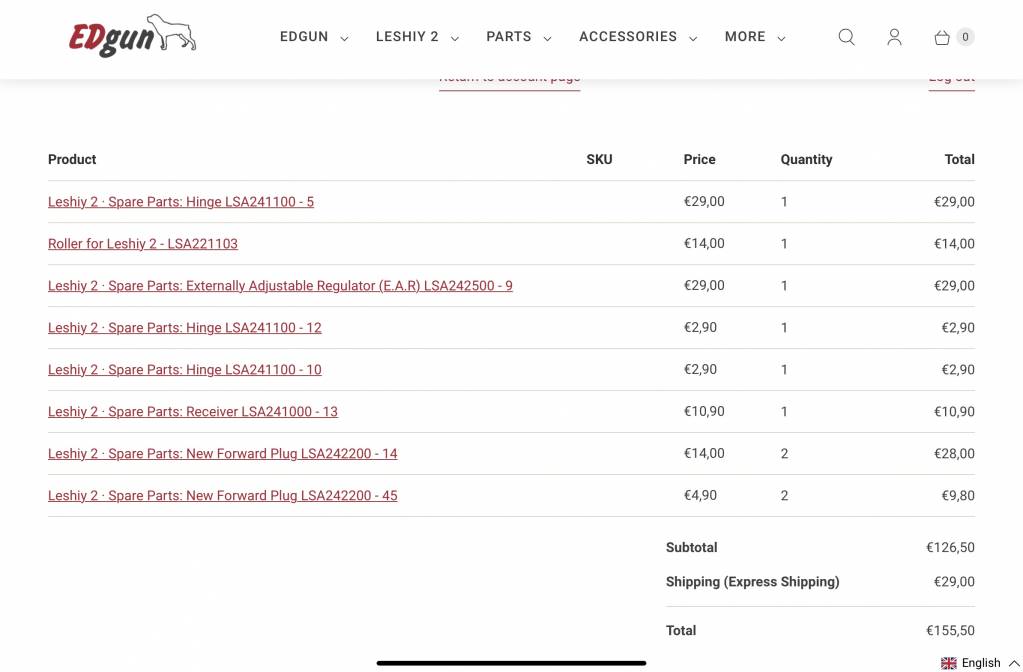Open the PARTS navigation menu
1023x672 pixels.
point(509,37)
